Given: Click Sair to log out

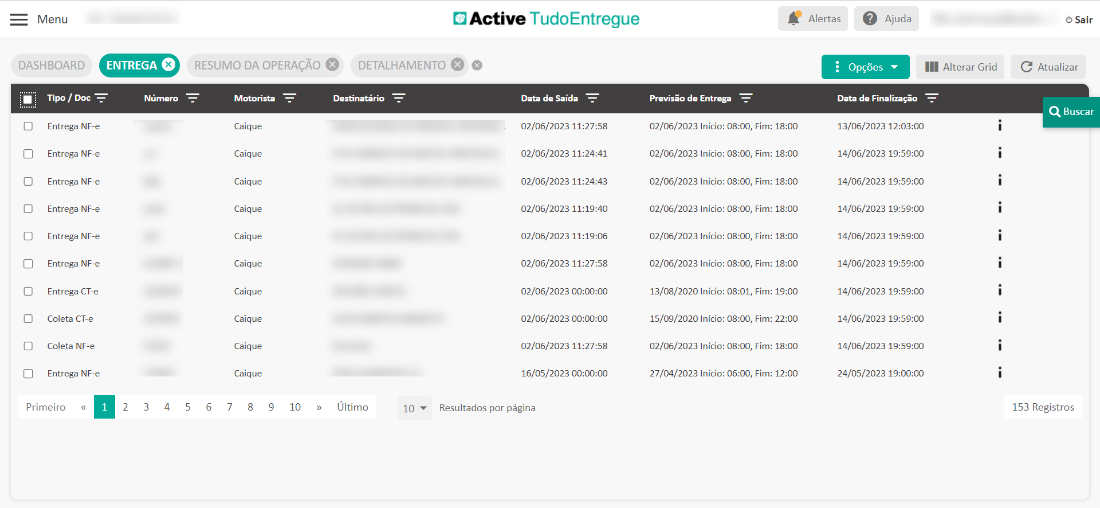Looking at the screenshot, I should tap(1079, 20).
